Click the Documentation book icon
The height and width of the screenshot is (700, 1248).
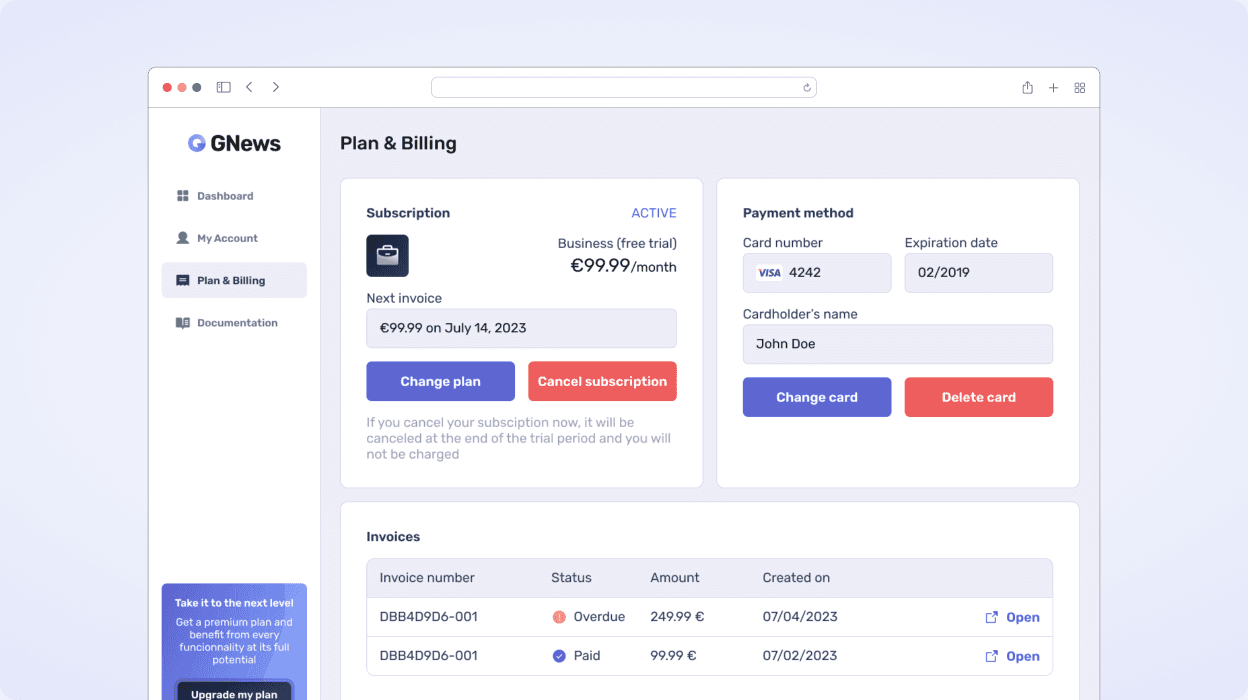[x=183, y=323]
